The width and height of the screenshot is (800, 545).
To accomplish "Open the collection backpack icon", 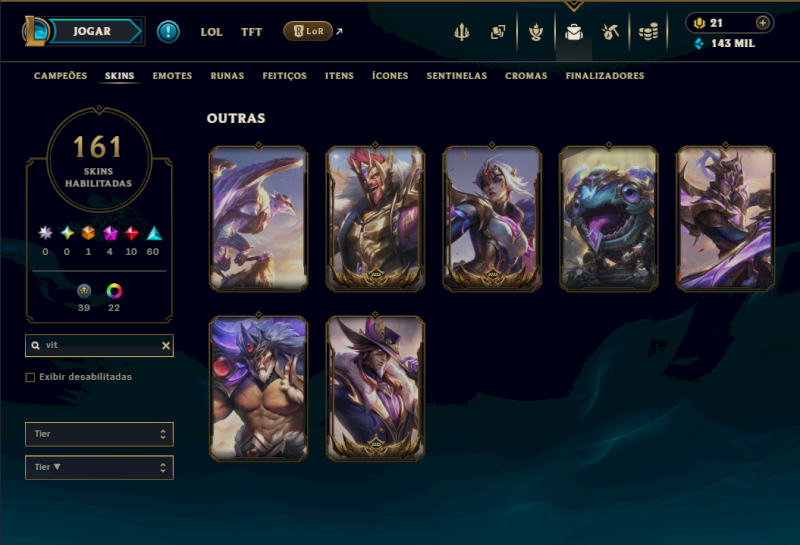I will click(574, 32).
